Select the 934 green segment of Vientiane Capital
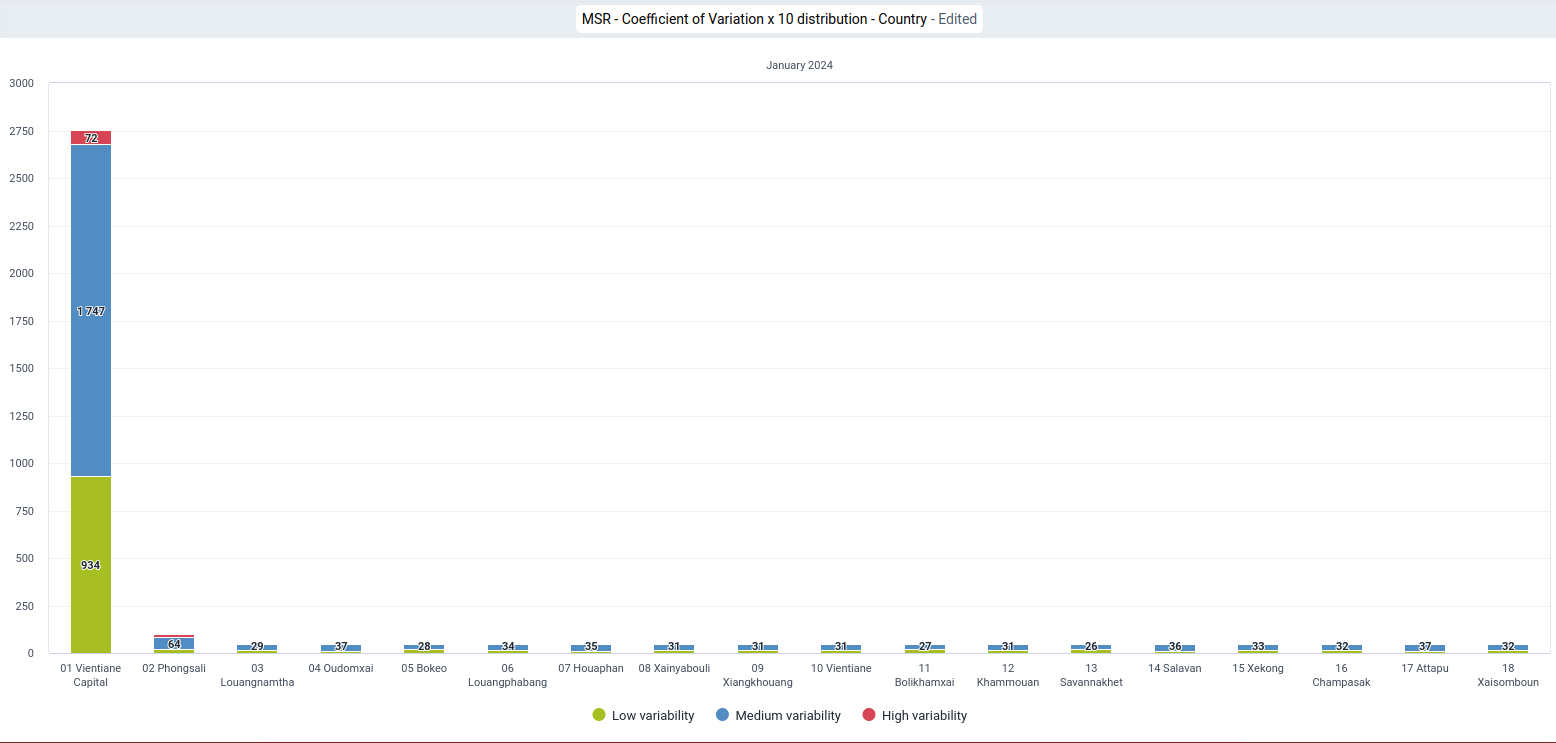The width and height of the screenshot is (1556, 743). click(x=91, y=565)
